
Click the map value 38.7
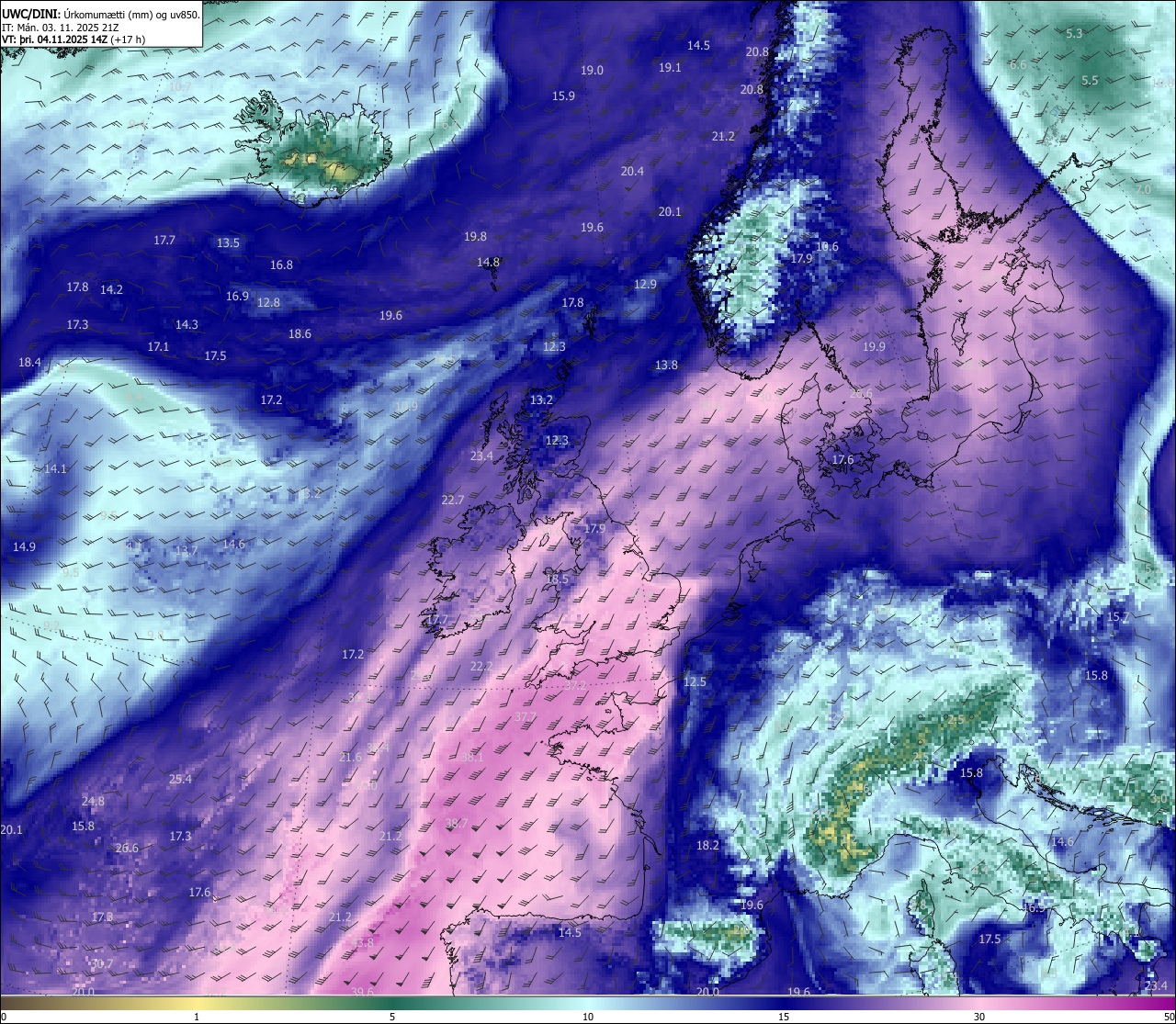point(457,824)
